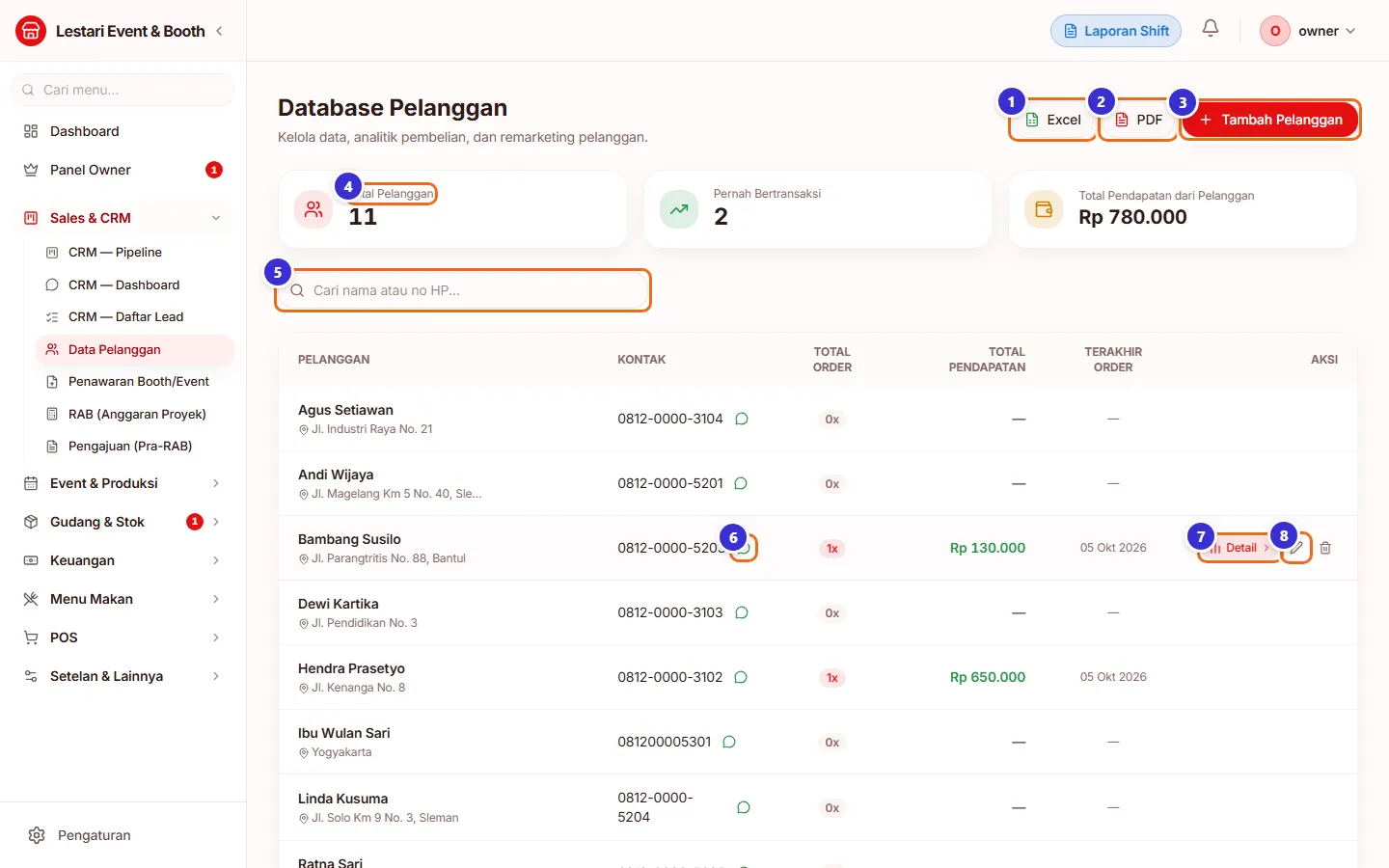The height and width of the screenshot is (868, 1389).
Task: Click the Laporan Shift button
Action: (x=1116, y=31)
